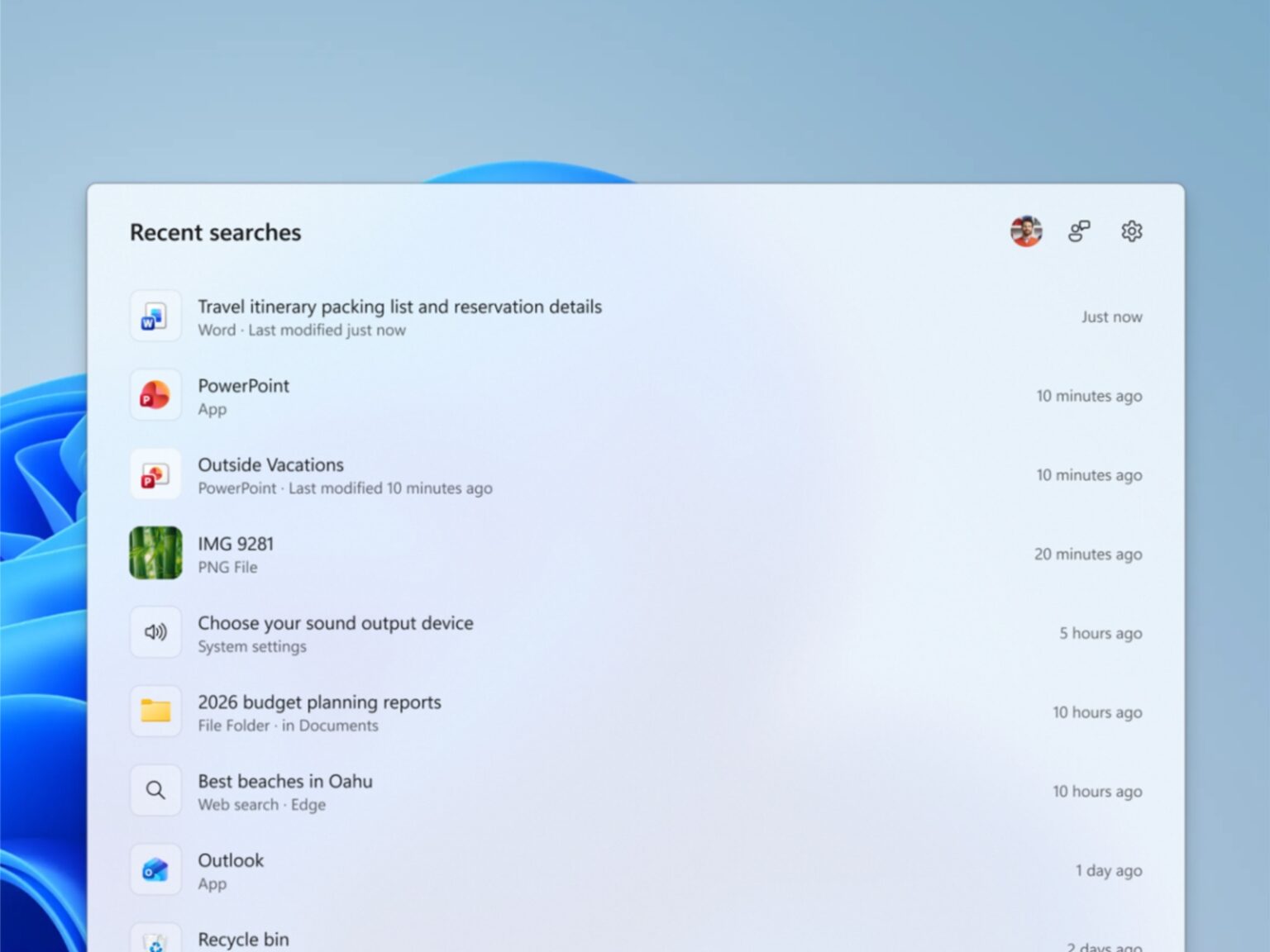The width and height of the screenshot is (1270, 952).
Task: Open '2026 budget planning reports' folder result
Action: click(319, 702)
